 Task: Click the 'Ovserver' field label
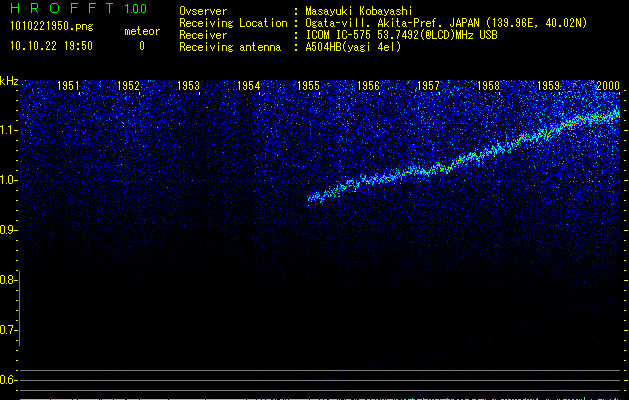pyautogui.click(x=203, y=11)
